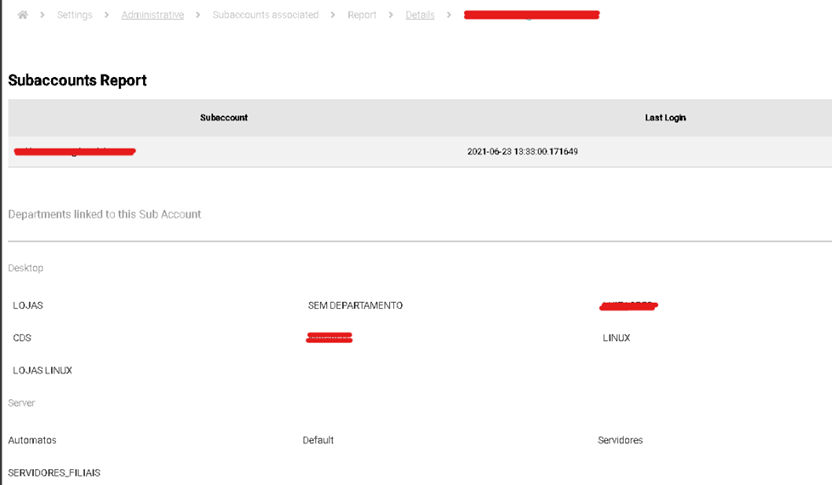Screen dimensions: 832x485
Task: Open the Administrative breadcrumb link
Action: (152, 16)
